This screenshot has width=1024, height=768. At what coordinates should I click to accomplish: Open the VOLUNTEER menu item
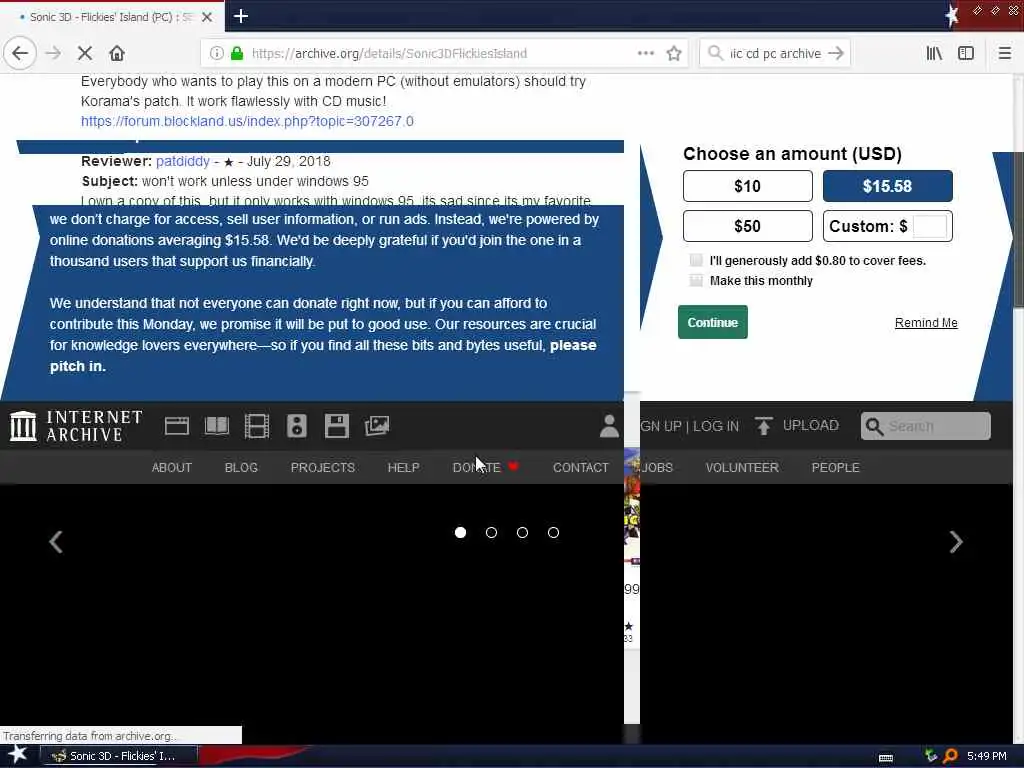(742, 468)
